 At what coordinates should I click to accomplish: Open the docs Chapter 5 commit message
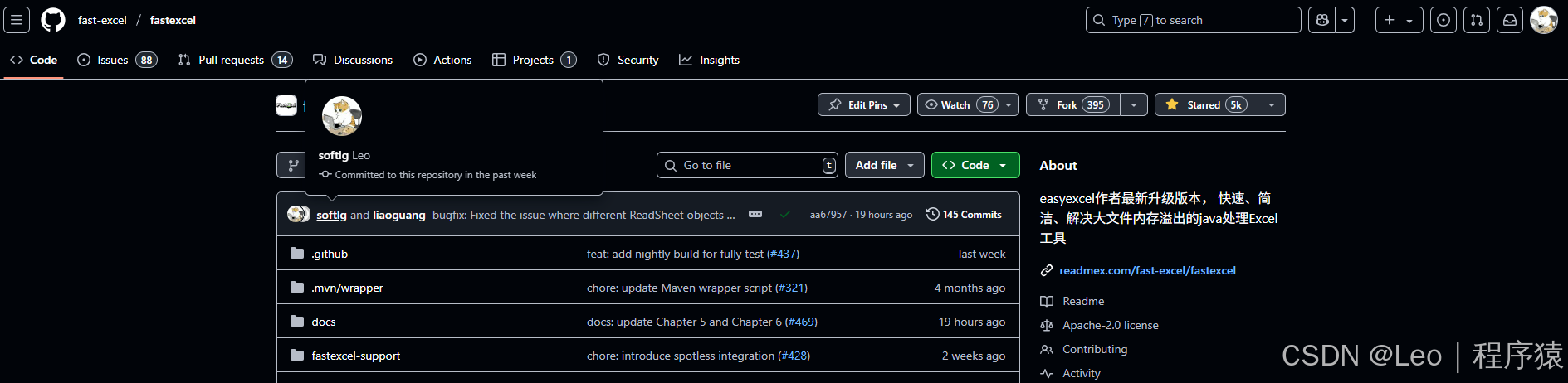(684, 322)
